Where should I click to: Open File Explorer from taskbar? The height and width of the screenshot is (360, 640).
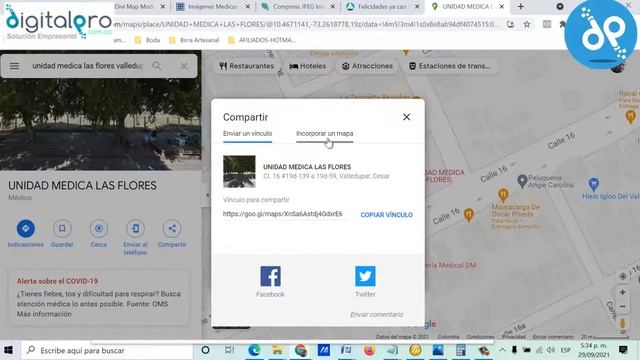point(277,350)
